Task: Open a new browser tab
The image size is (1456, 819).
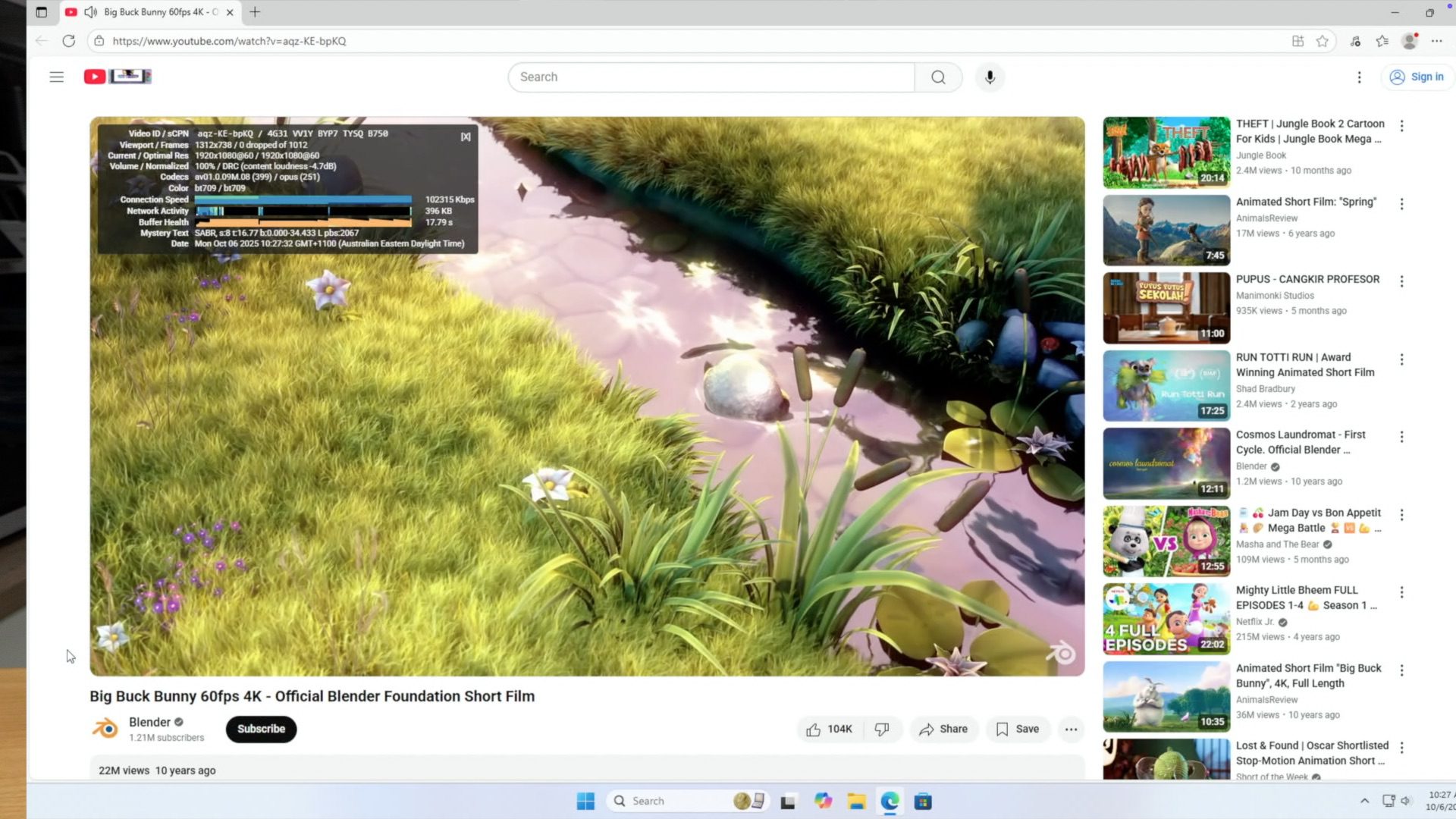Action: pos(255,12)
